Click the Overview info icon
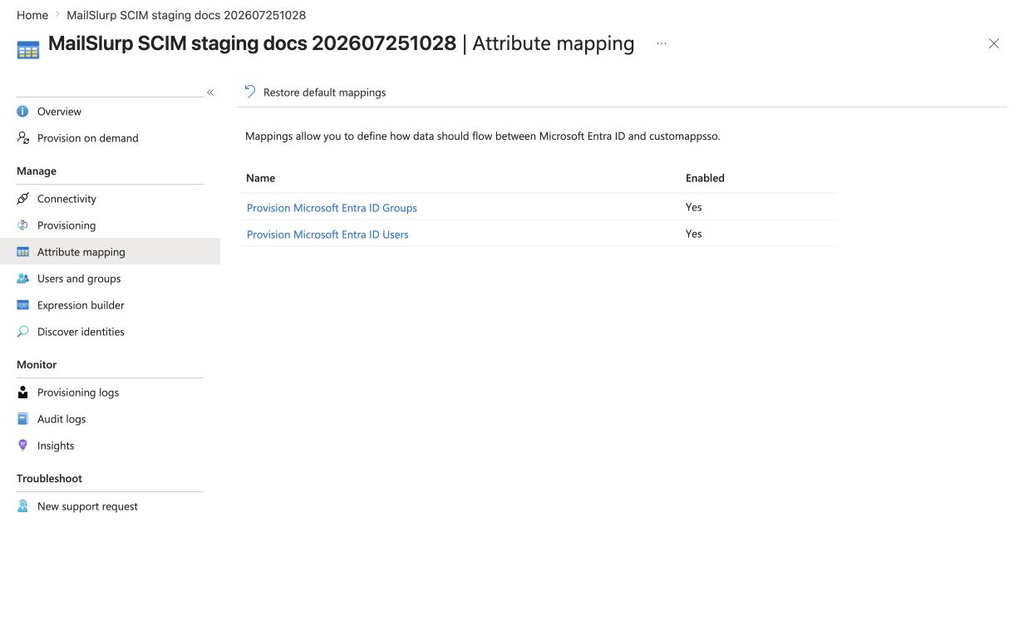Image resolution: width=1024 pixels, height=637 pixels. [x=23, y=111]
